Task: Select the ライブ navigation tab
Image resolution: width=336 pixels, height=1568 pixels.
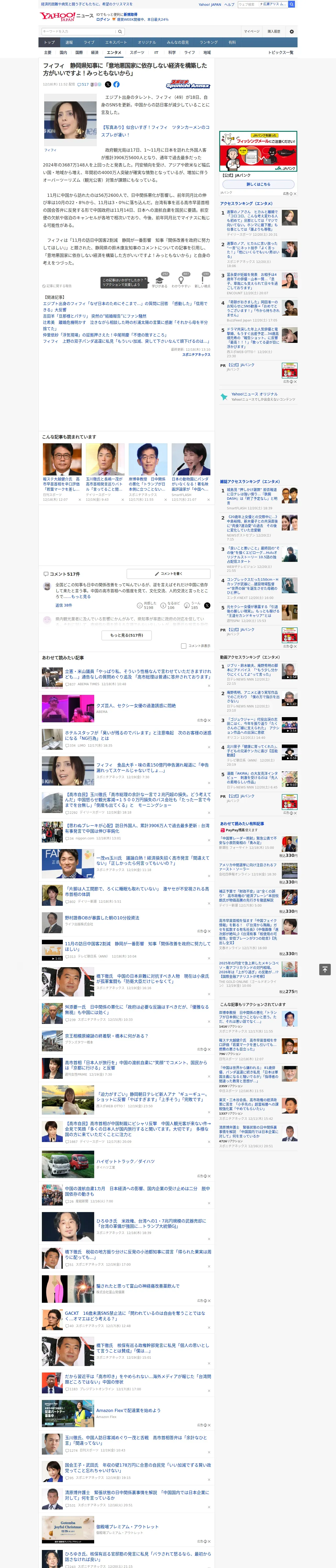Action: pyautogui.click(x=89, y=42)
